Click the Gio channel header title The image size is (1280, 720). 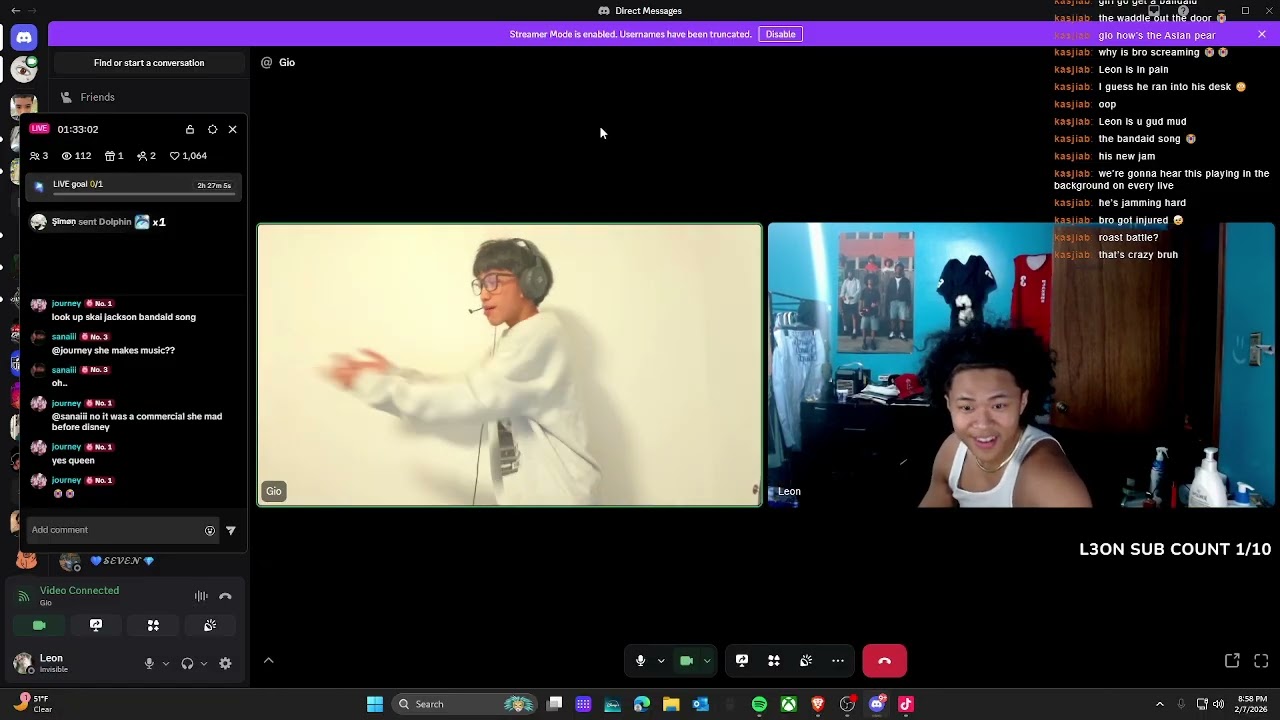tap(287, 62)
